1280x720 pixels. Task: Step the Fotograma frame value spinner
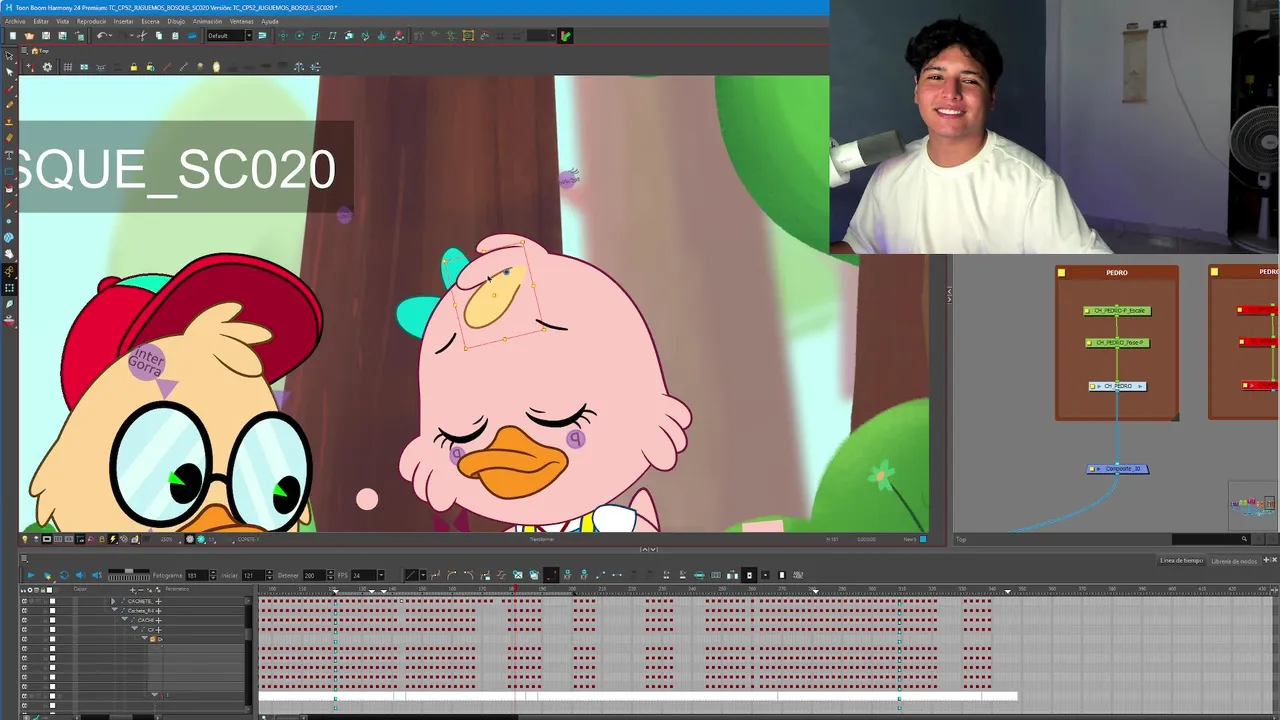pyautogui.click(x=214, y=575)
